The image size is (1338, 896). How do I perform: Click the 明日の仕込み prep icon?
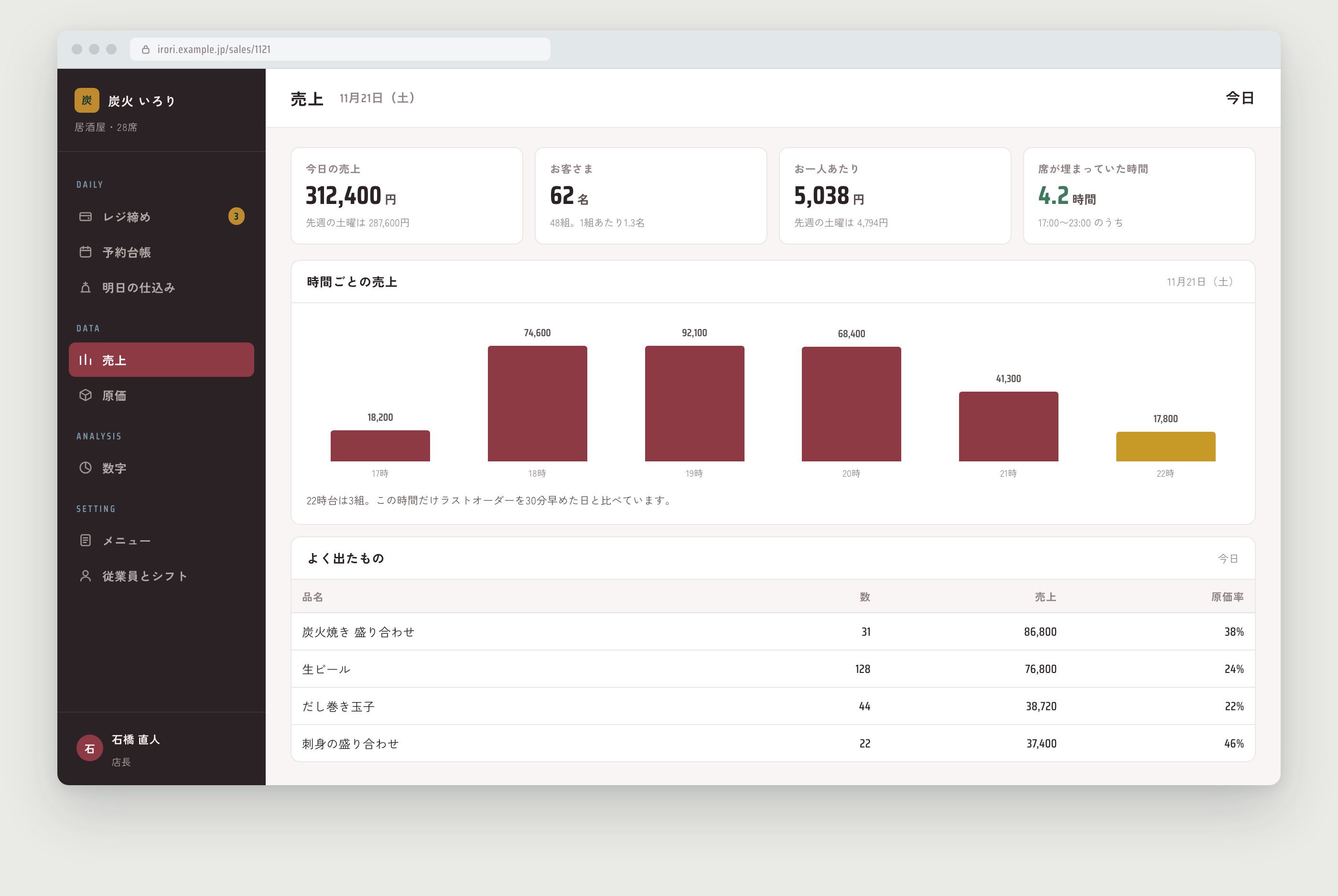pyautogui.click(x=85, y=288)
